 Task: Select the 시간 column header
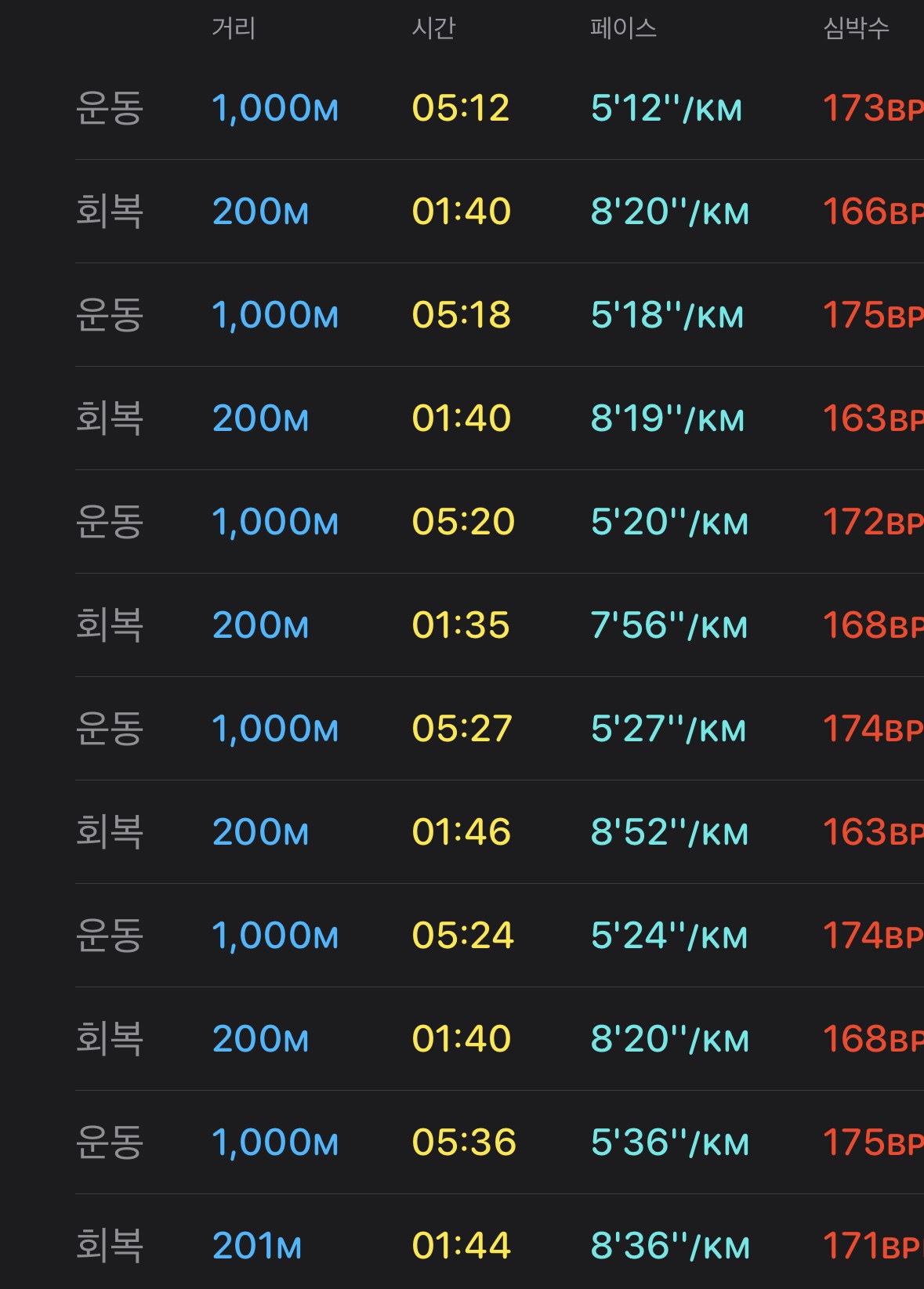[x=433, y=28]
